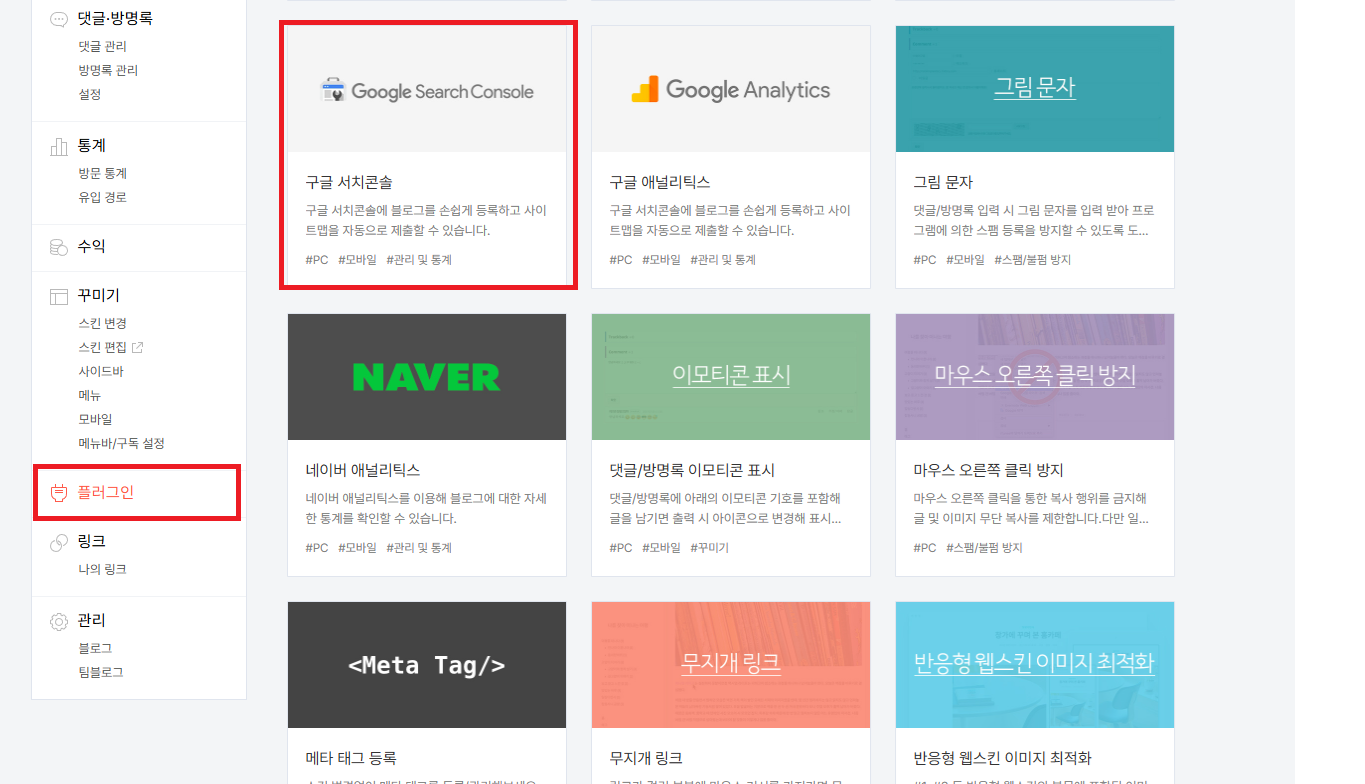Select the 플러그인 menu item

coord(106,492)
